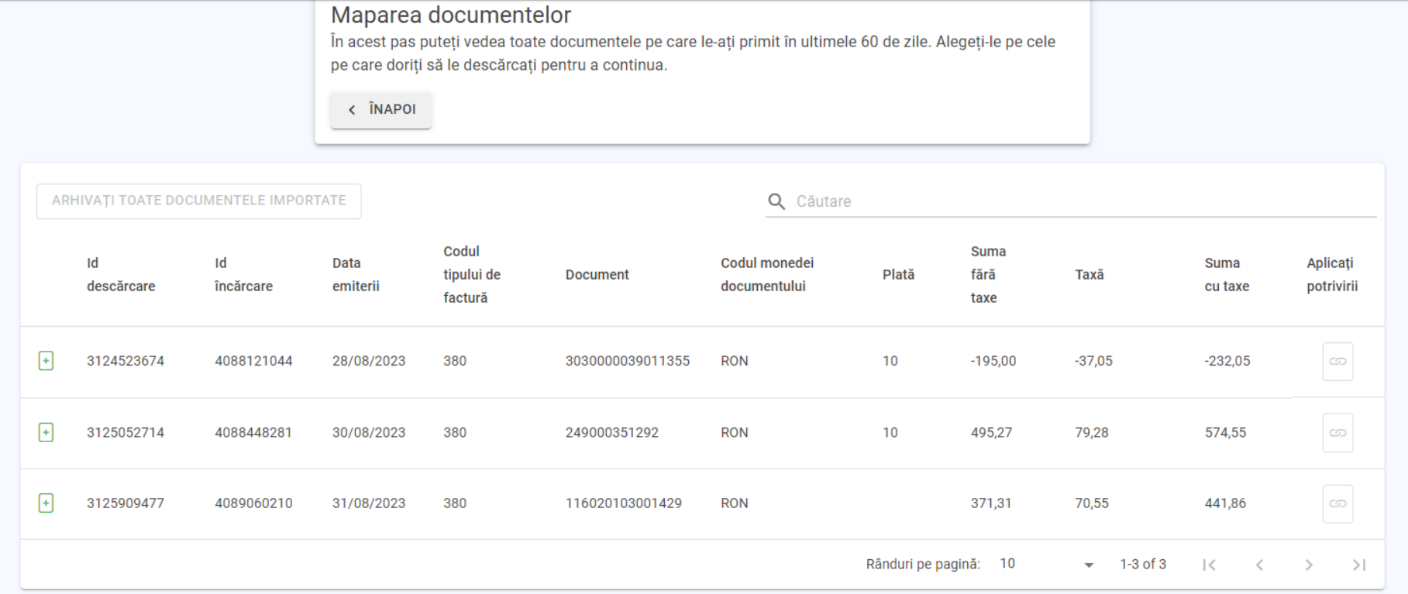
Task: Sort by Data emiterii column header
Action: [x=356, y=274]
